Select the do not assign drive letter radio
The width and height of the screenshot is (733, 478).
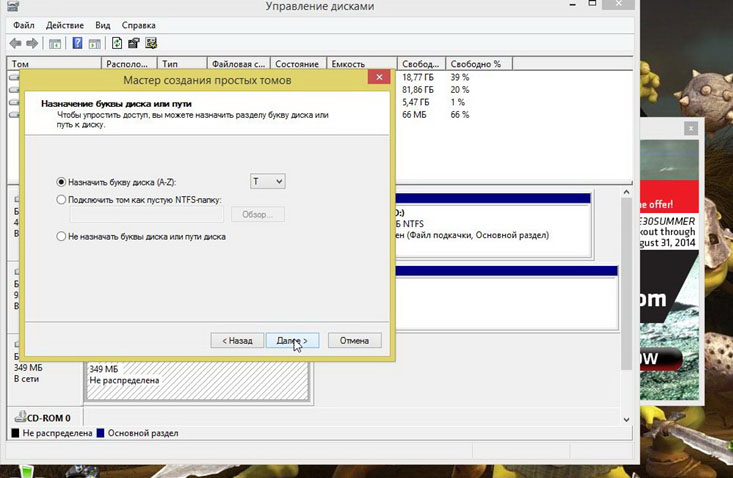point(61,236)
